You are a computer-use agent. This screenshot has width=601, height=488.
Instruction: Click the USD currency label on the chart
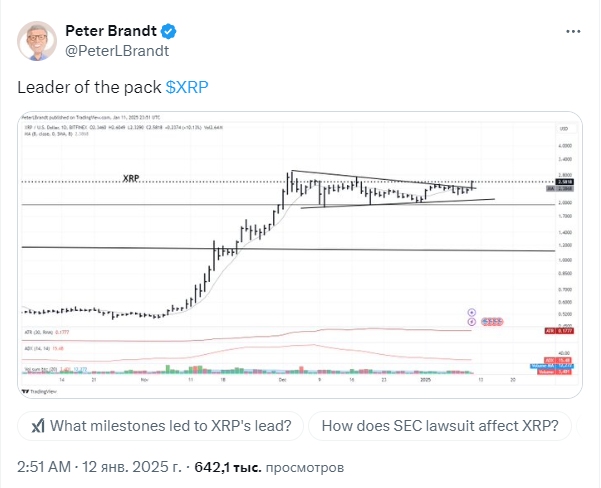click(x=563, y=131)
